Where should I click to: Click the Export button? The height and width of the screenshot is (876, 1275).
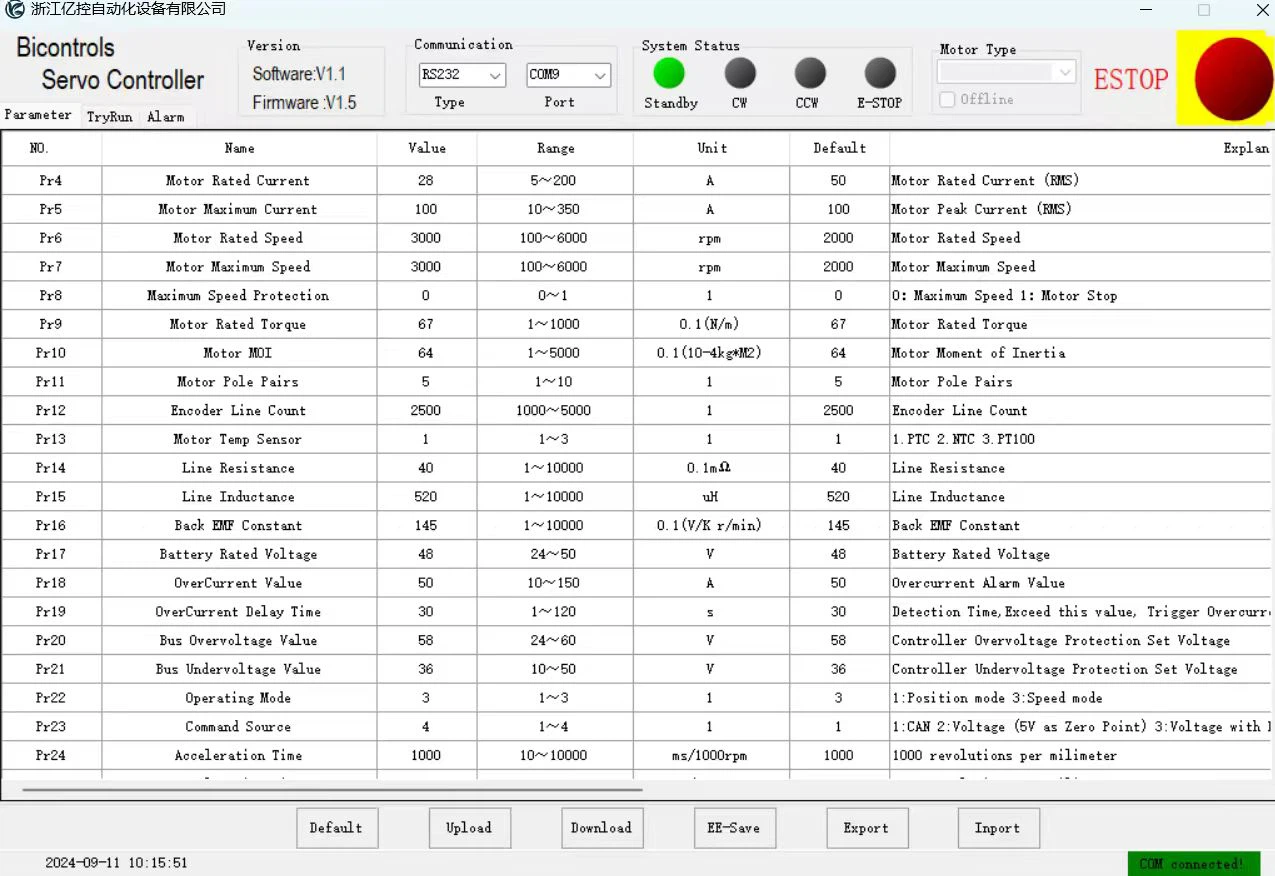[x=866, y=828]
